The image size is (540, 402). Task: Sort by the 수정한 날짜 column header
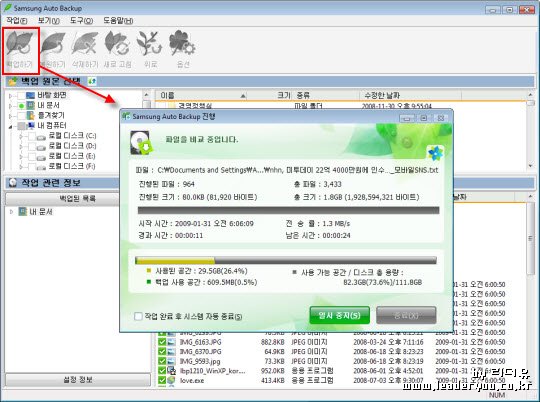[x=410, y=95]
